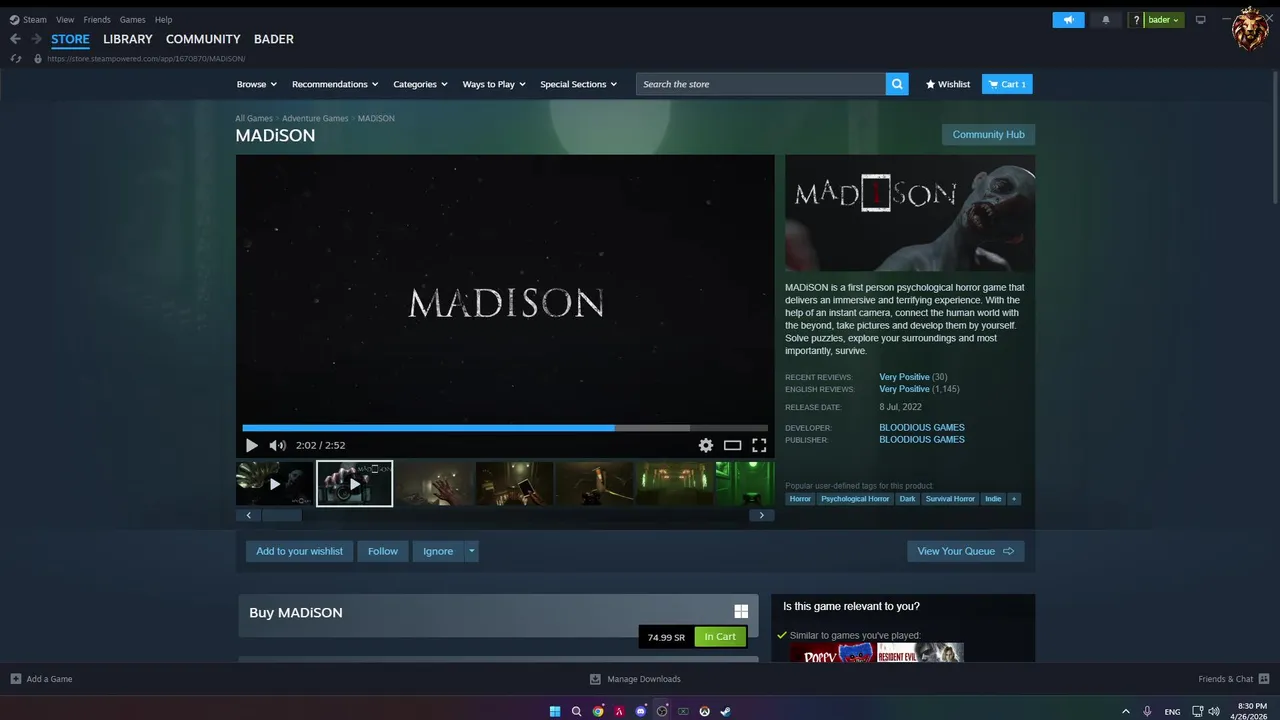Open the Windows Start menu
1280x720 pixels.
click(x=555, y=712)
